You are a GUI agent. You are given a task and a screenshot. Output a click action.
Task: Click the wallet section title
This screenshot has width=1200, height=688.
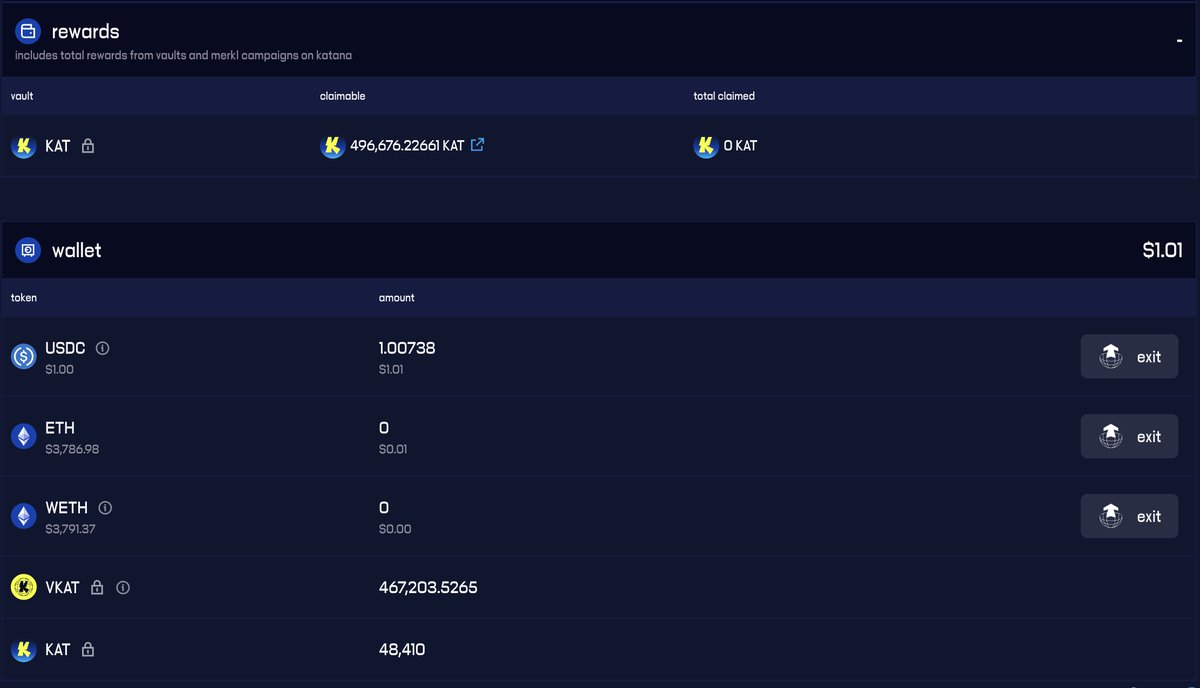tap(77, 250)
